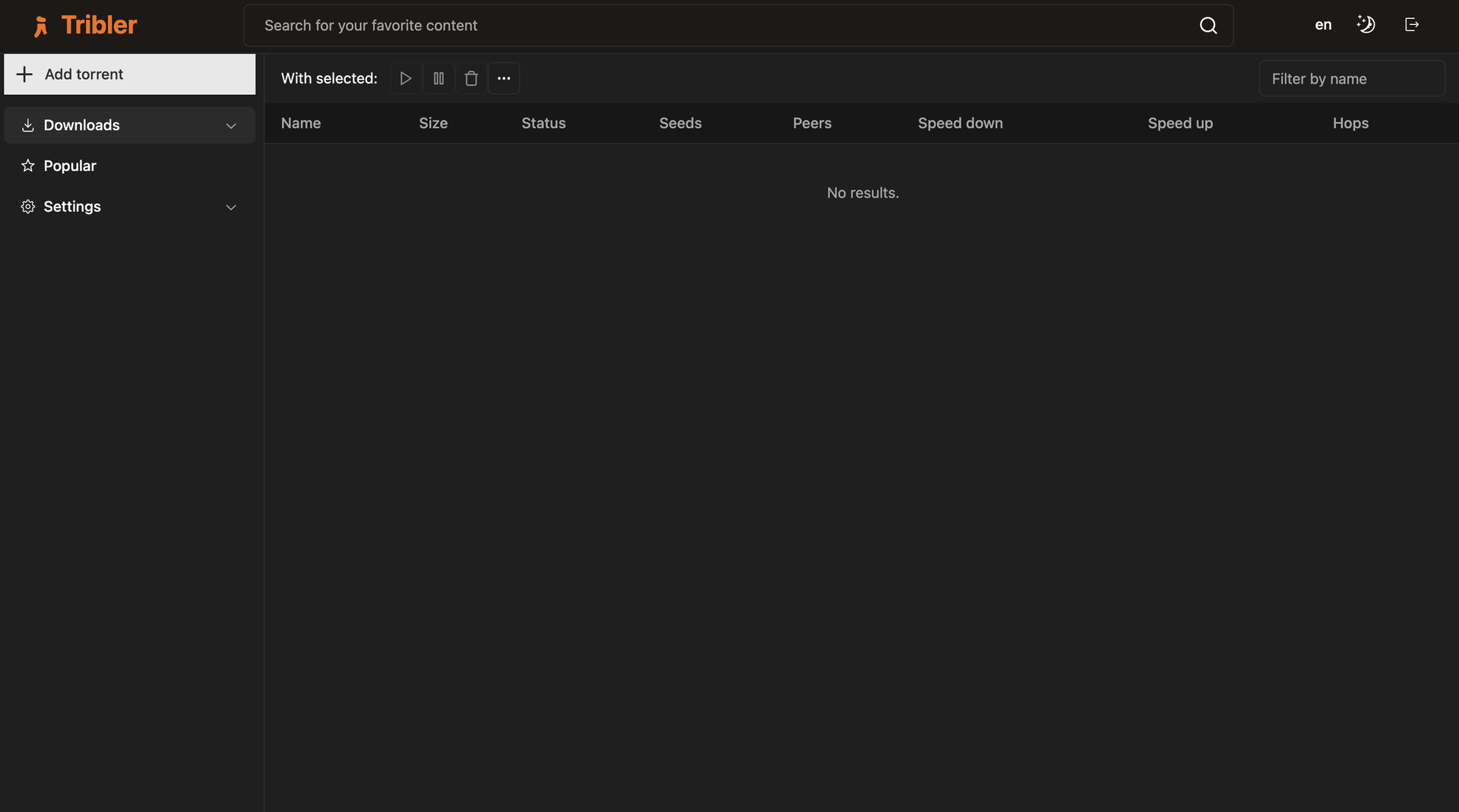Sort downloads by the Seeds column

(x=680, y=123)
